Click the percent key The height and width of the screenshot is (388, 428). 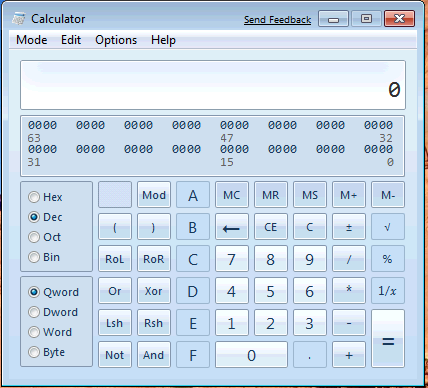388,259
